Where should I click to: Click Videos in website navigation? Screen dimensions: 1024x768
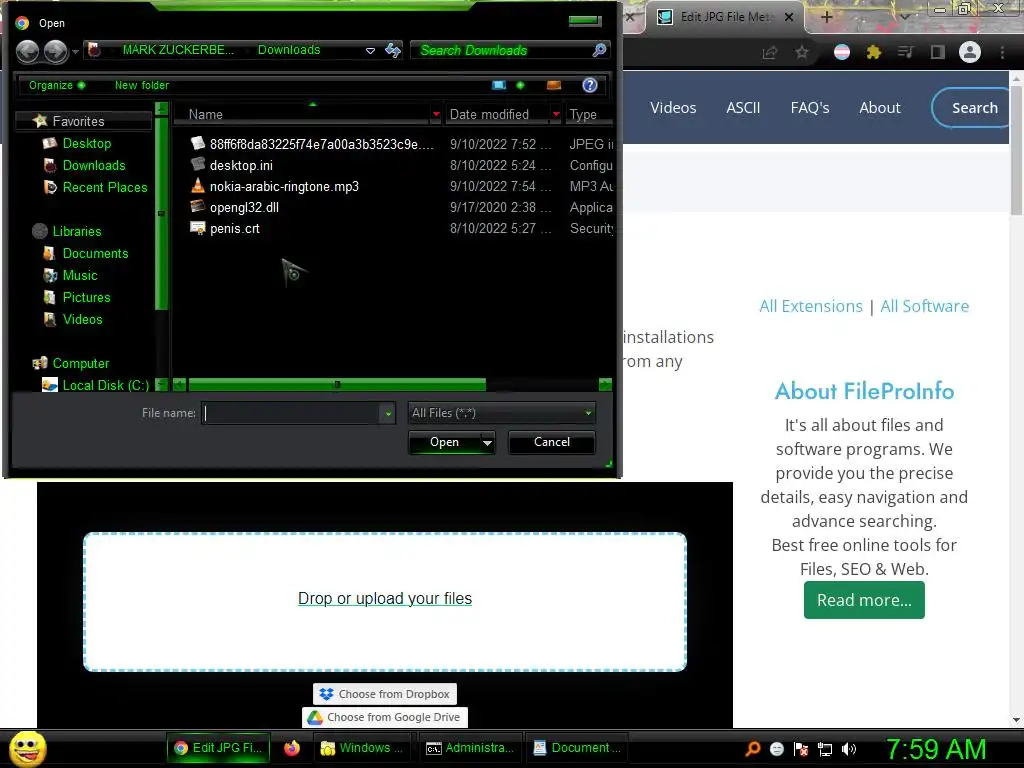(x=673, y=108)
